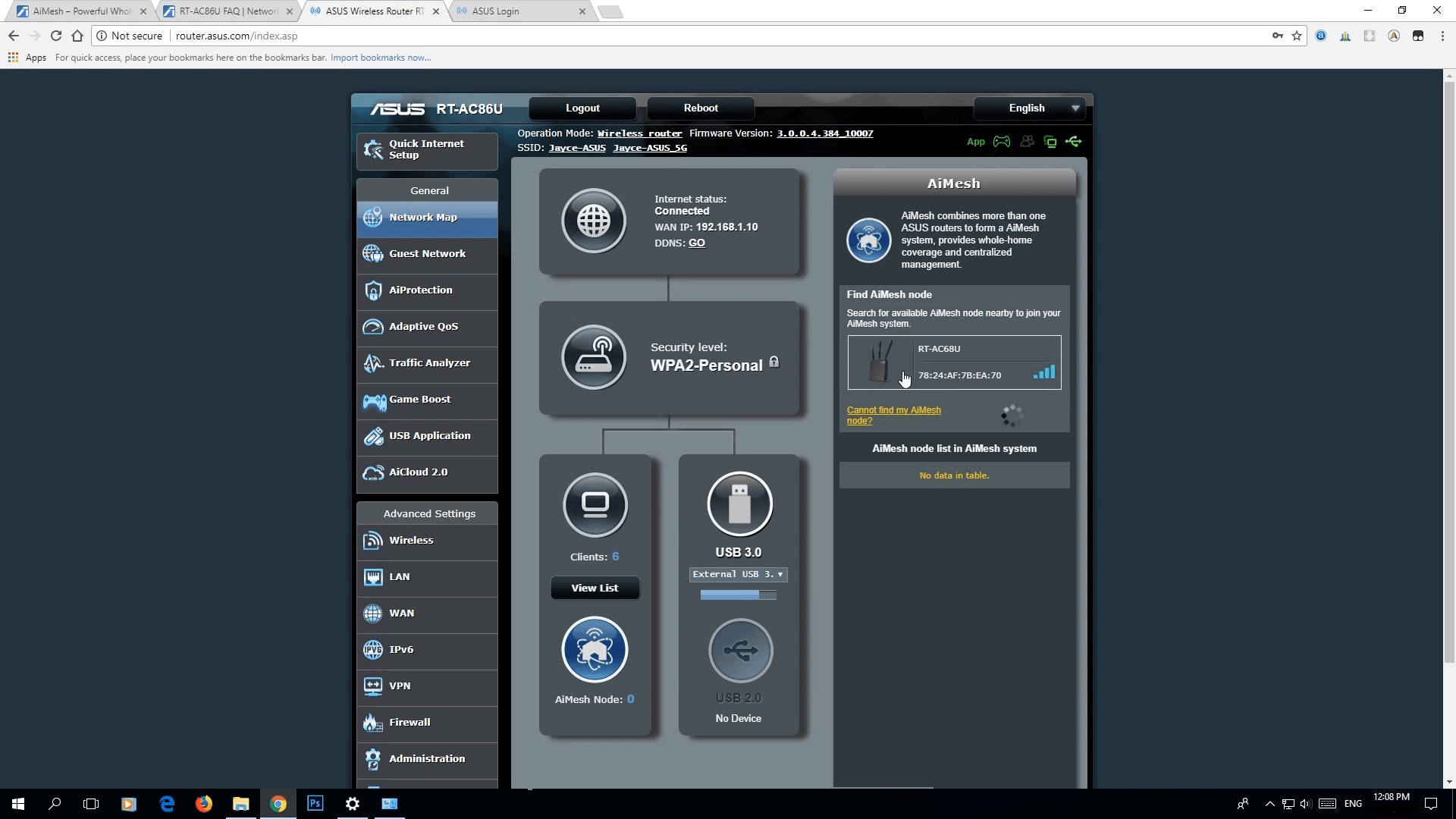Open Administration settings
The width and height of the screenshot is (1456, 819).
click(x=427, y=759)
